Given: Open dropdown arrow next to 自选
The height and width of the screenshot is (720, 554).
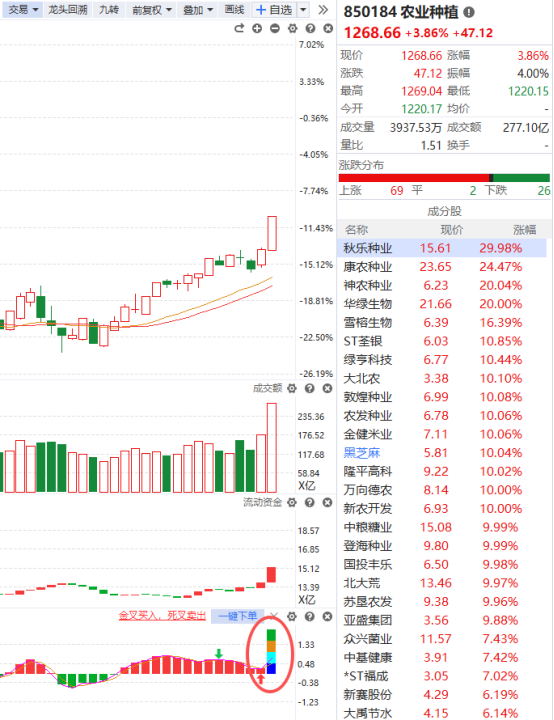Looking at the screenshot, I should pyautogui.click(x=304, y=9).
